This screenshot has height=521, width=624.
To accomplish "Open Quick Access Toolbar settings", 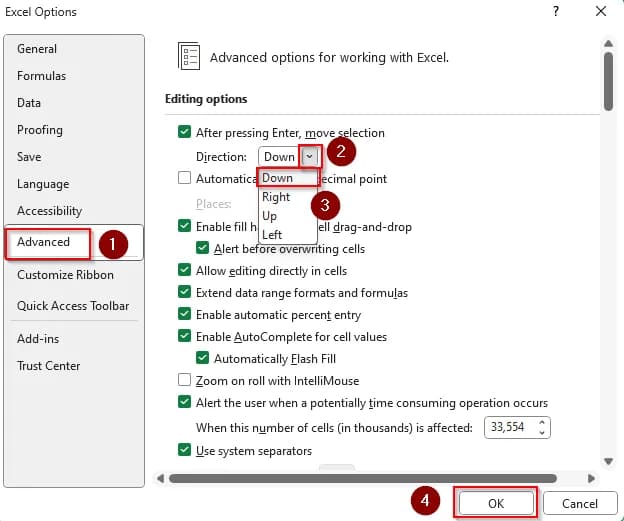I will (73, 306).
